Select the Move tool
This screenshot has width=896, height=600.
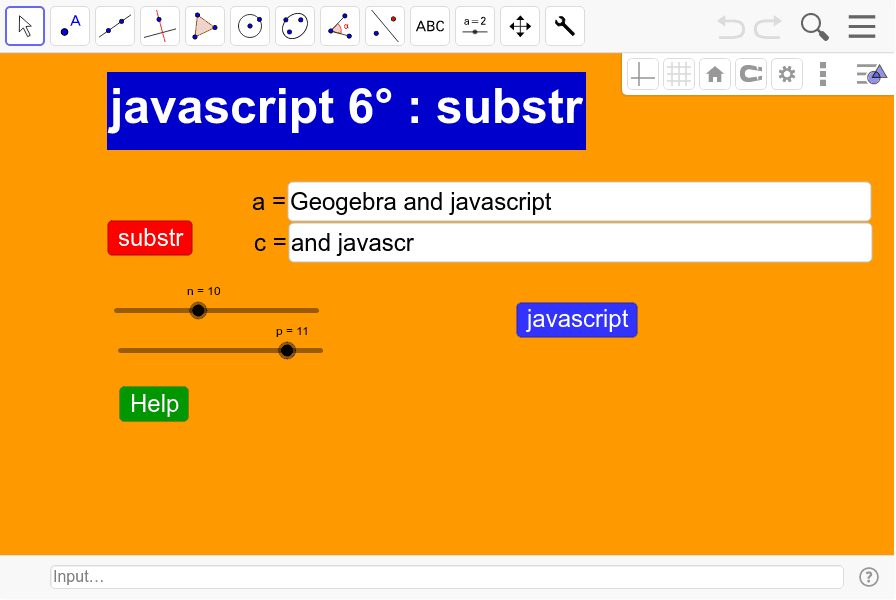pos(25,26)
